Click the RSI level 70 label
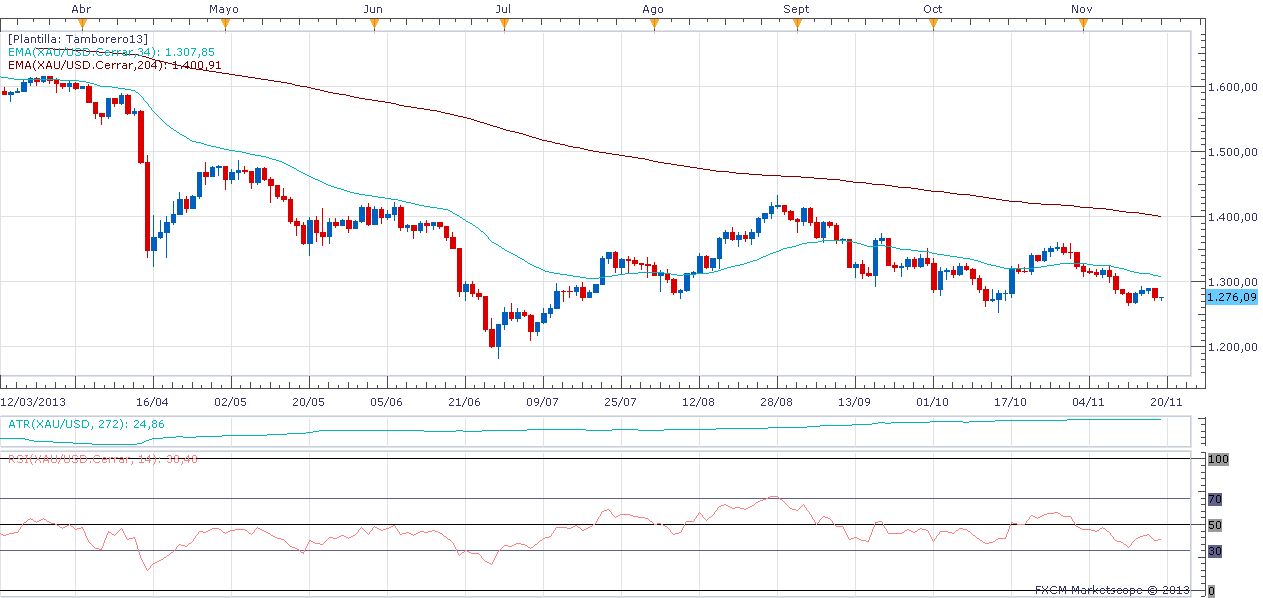1263x598 pixels. point(1214,499)
